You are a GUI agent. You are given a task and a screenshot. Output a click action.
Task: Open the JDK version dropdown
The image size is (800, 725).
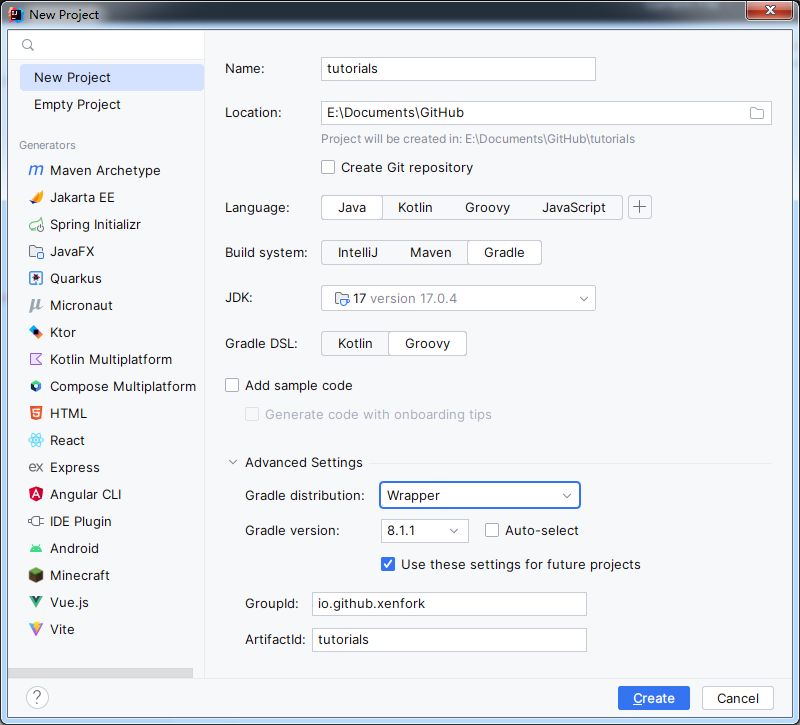tap(458, 298)
